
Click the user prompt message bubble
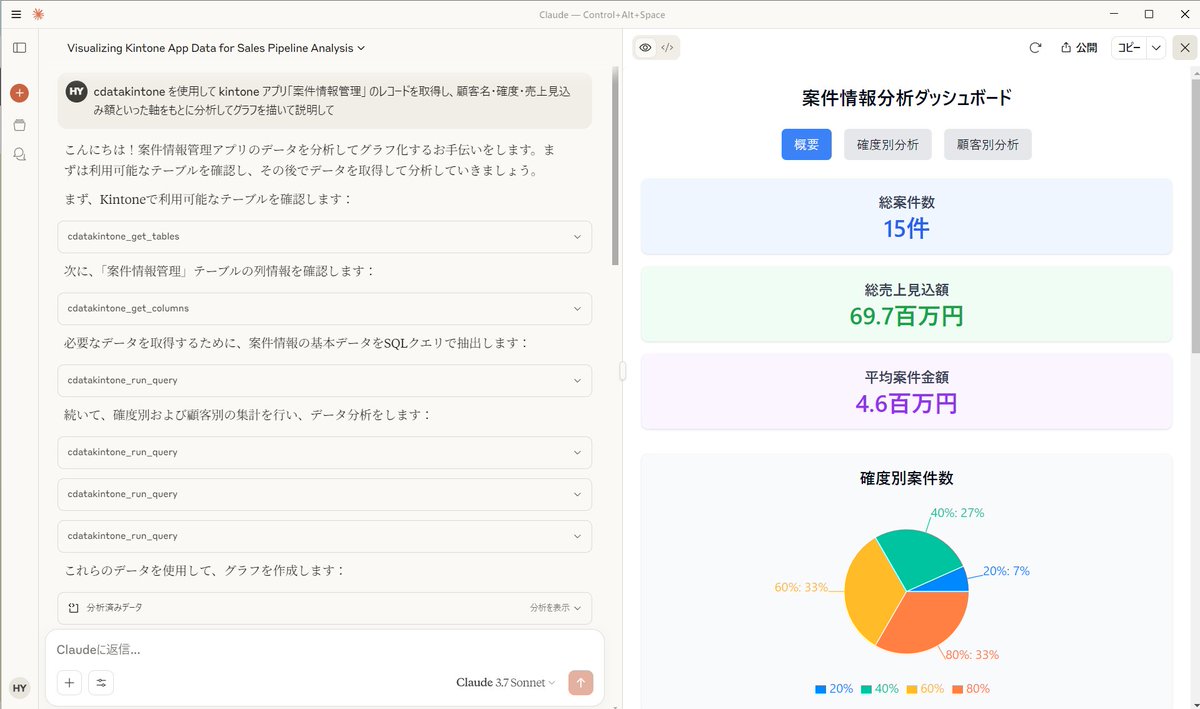[x=324, y=100]
